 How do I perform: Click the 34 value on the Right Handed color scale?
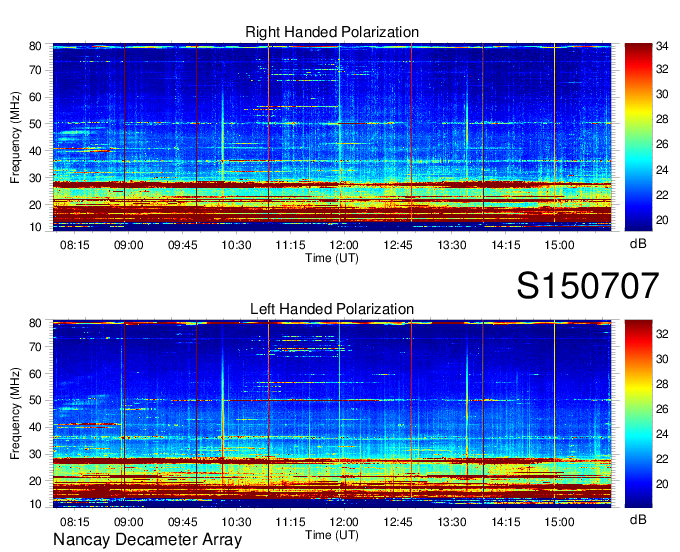tap(662, 46)
